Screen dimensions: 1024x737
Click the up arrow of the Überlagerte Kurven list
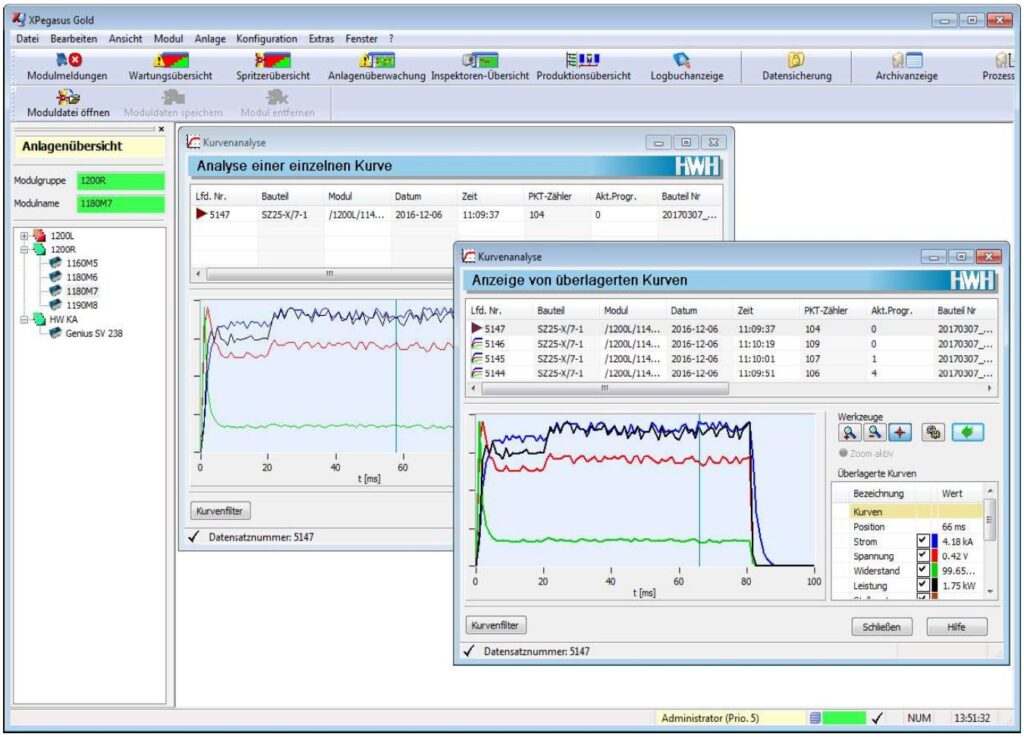pos(990,491)
